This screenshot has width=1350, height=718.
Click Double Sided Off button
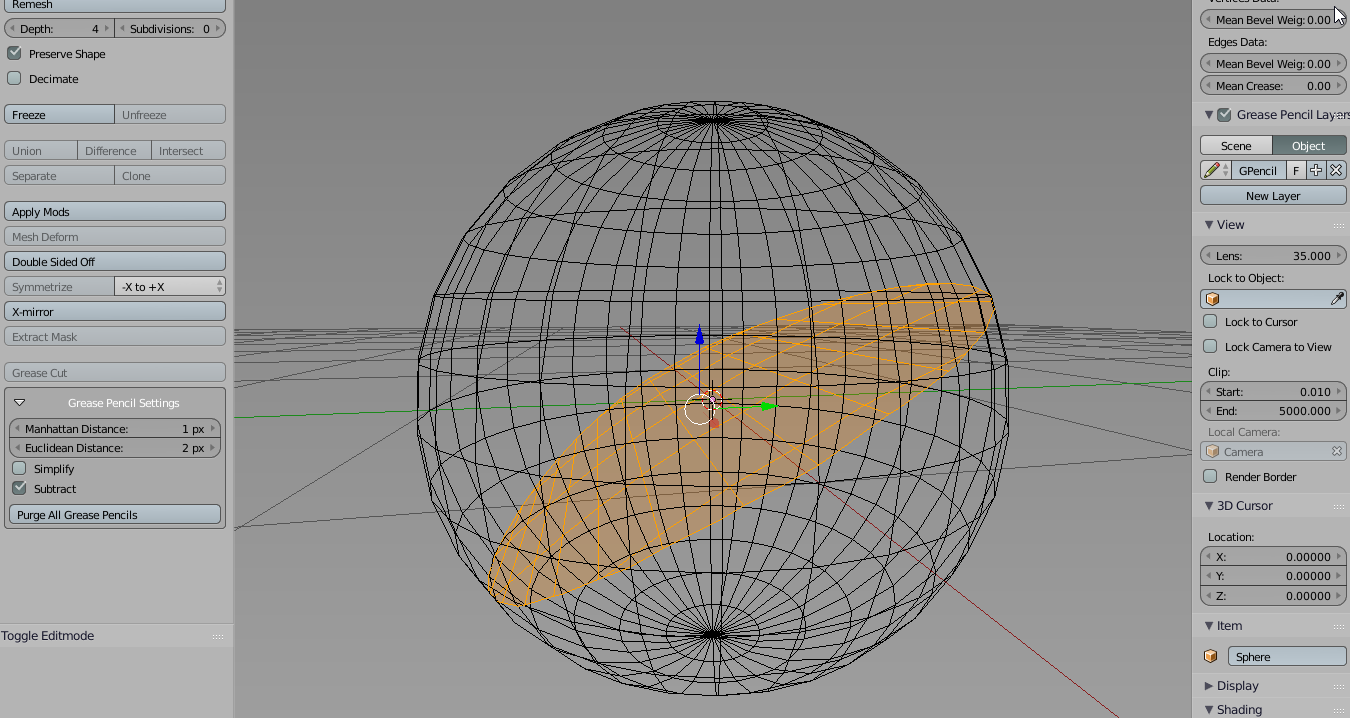115,262
